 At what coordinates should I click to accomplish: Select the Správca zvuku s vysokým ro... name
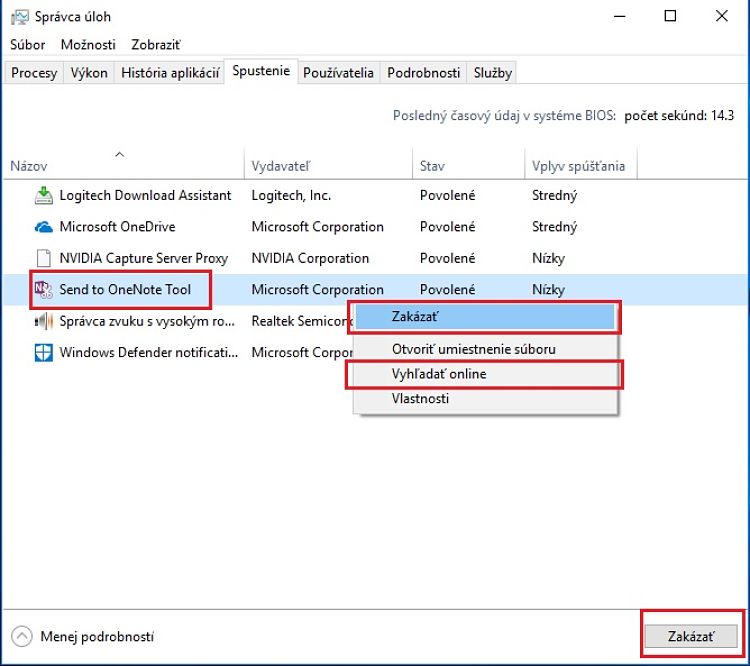147,321
